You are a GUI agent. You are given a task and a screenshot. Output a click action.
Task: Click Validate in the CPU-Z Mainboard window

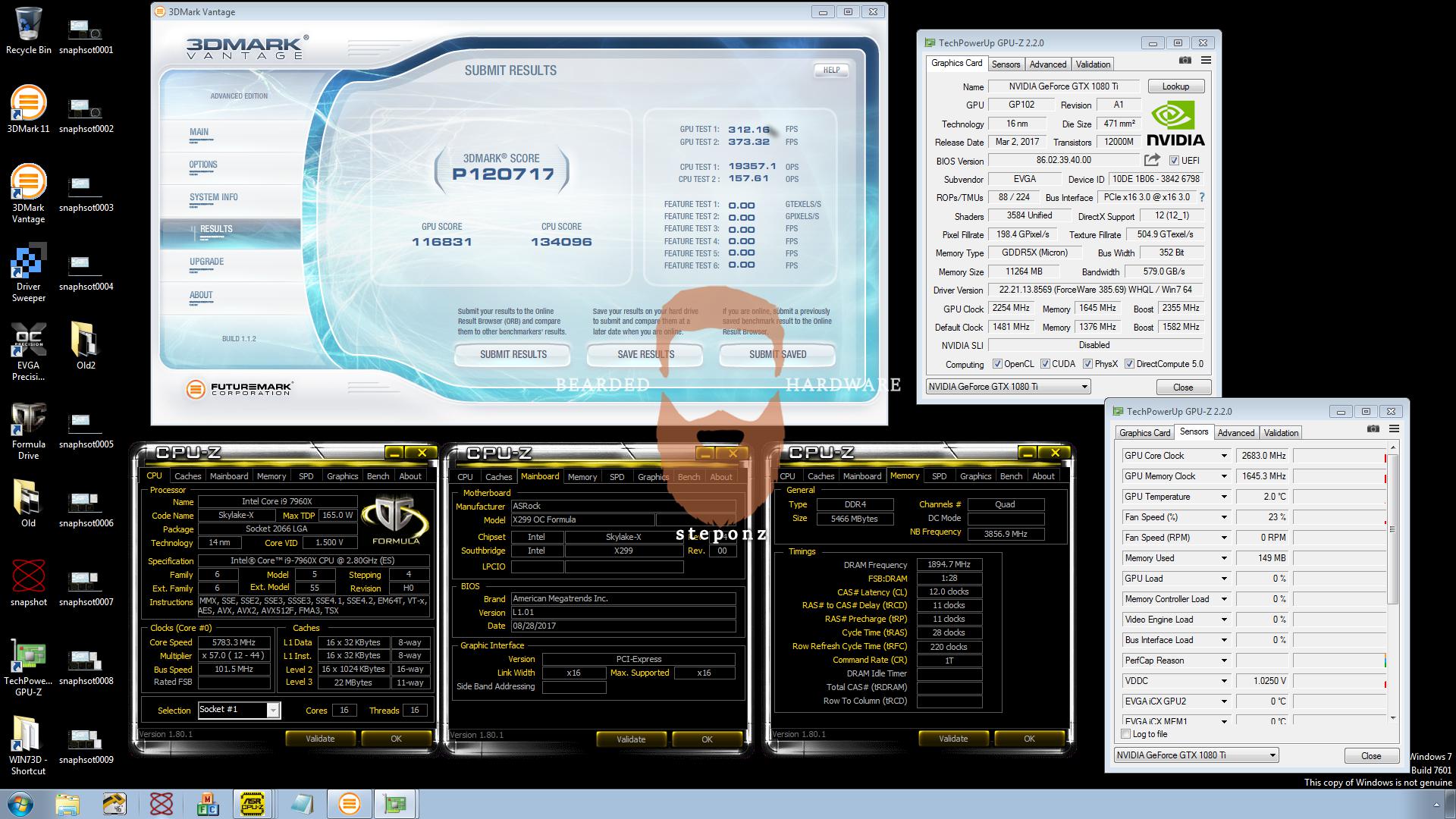631,739
